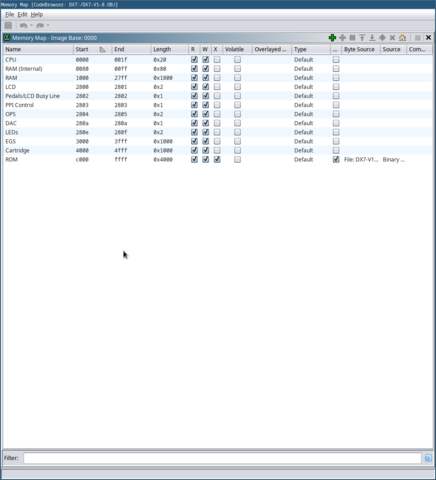The image size is (436, 480).
Task: Open the File menu
Action: tap(10, 15)
